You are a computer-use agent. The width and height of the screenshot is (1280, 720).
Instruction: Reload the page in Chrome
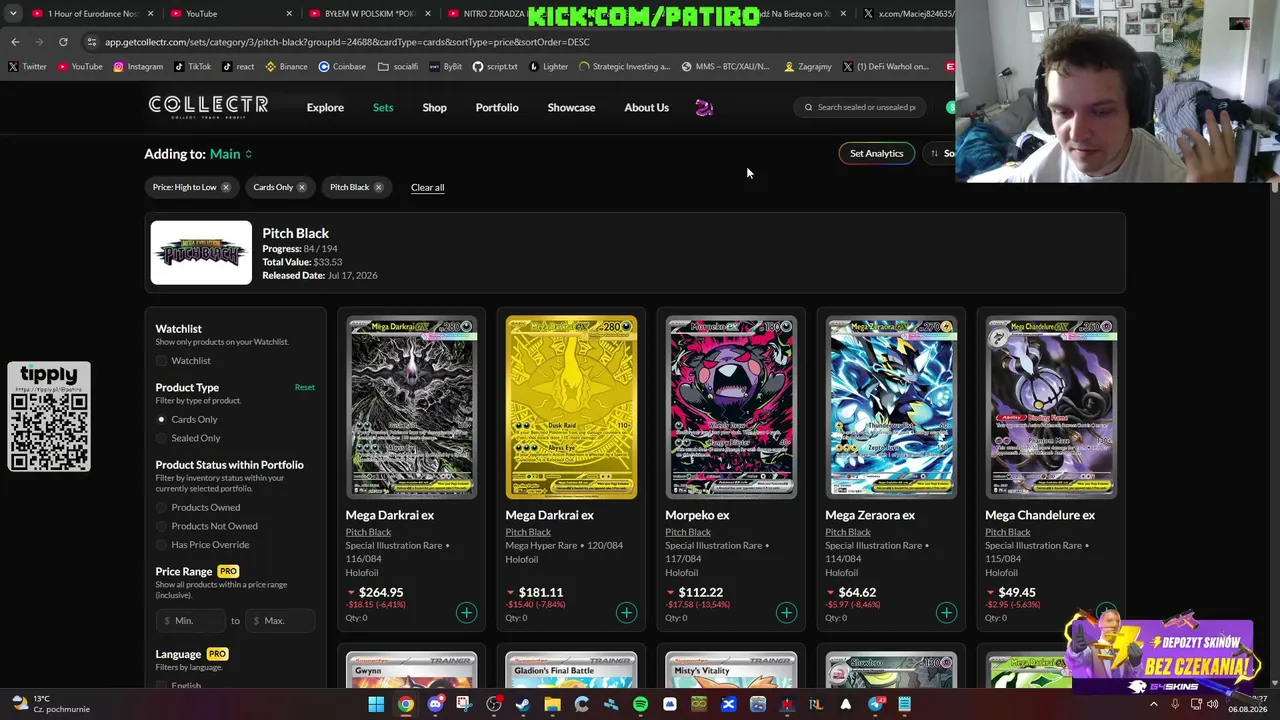click(63, 42)
